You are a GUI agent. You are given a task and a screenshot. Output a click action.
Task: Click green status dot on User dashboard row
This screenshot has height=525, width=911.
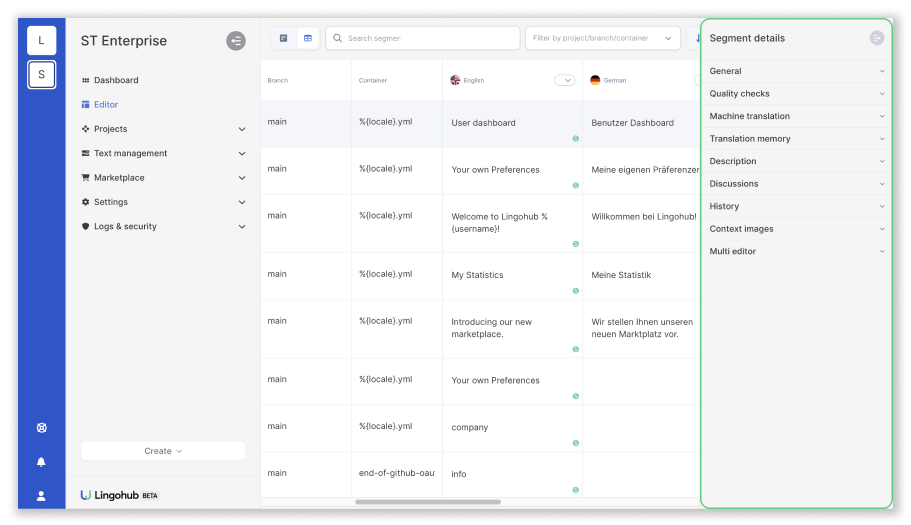(x=576, y=139)
